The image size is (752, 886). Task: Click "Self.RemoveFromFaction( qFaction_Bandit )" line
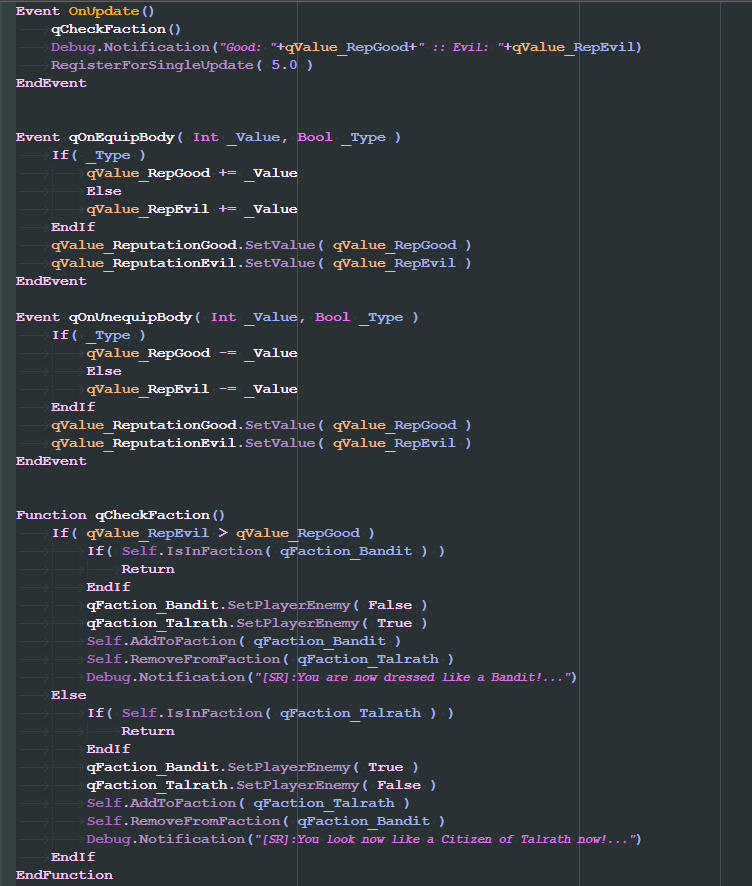(x=266, y=821)
